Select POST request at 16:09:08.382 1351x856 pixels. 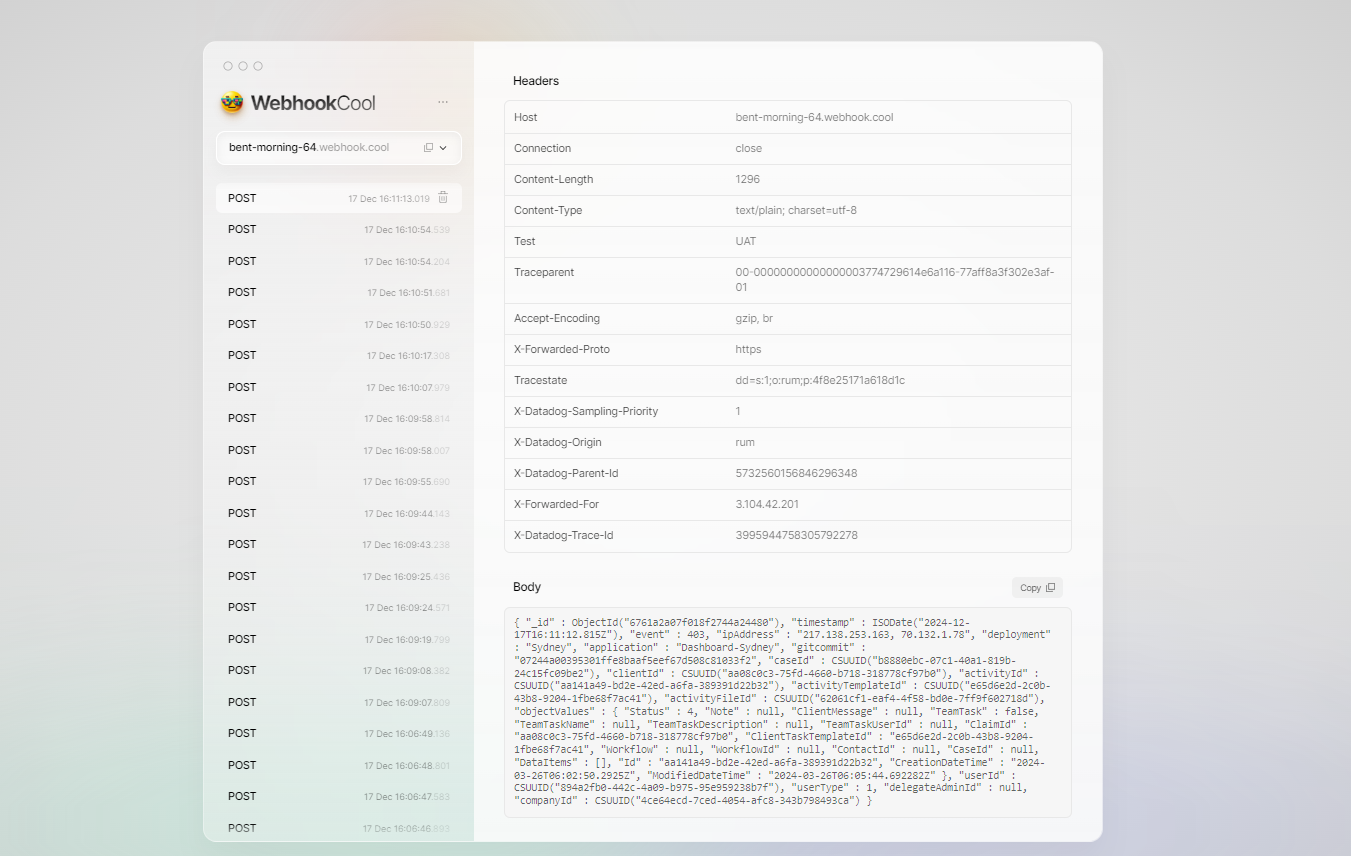[x=338, y=671]
